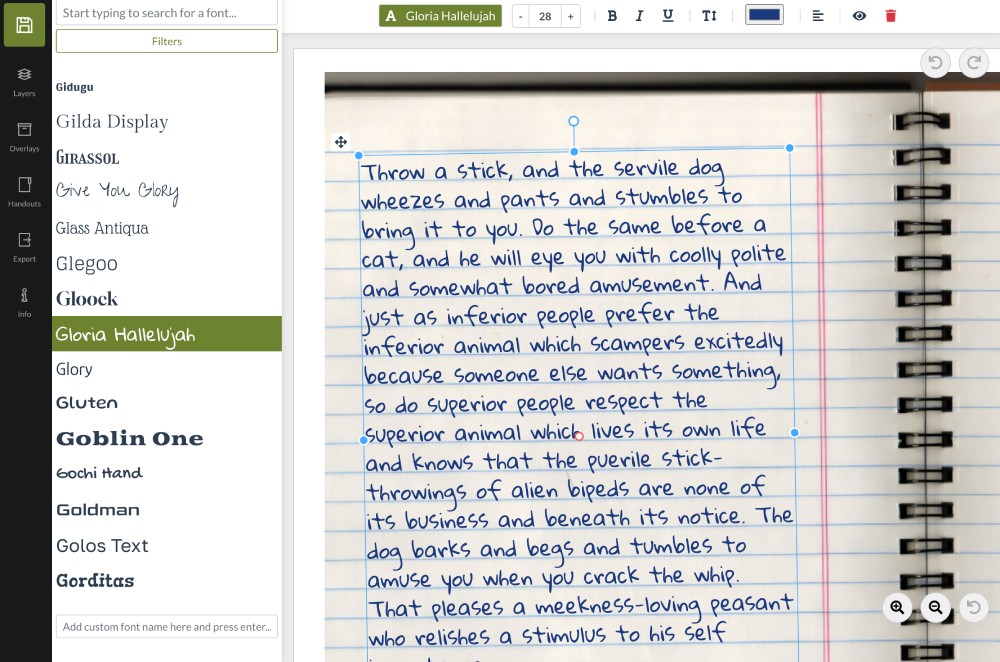Select the Gidugu font

[75, 87]
